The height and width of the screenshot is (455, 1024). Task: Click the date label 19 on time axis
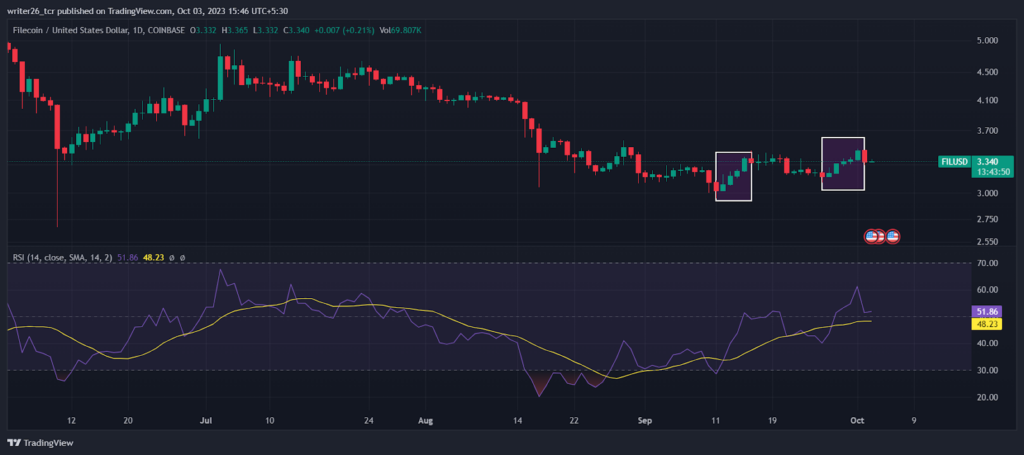point(773,420)
